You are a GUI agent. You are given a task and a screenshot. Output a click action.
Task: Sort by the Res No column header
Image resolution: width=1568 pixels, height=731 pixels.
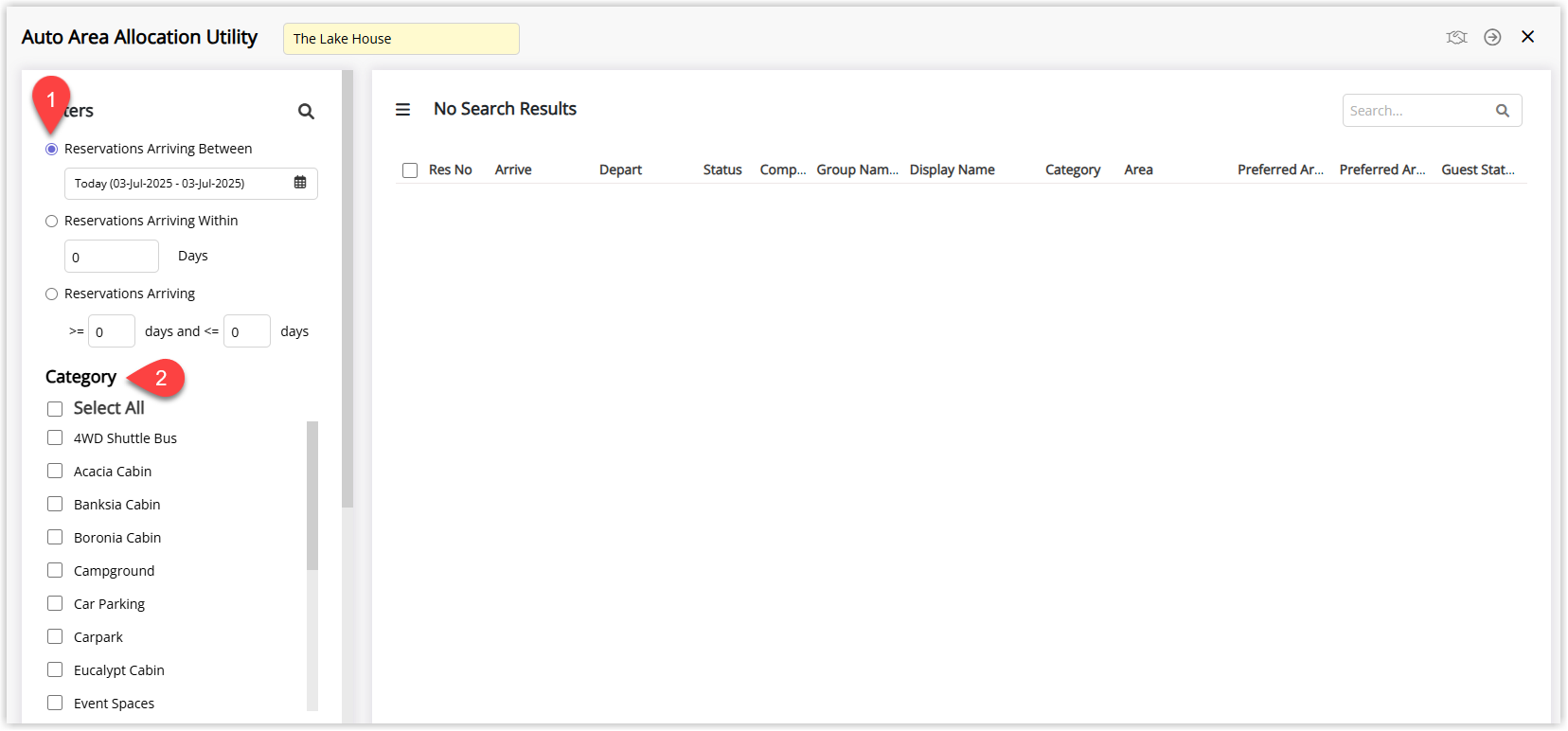click(x=451, y=170)
